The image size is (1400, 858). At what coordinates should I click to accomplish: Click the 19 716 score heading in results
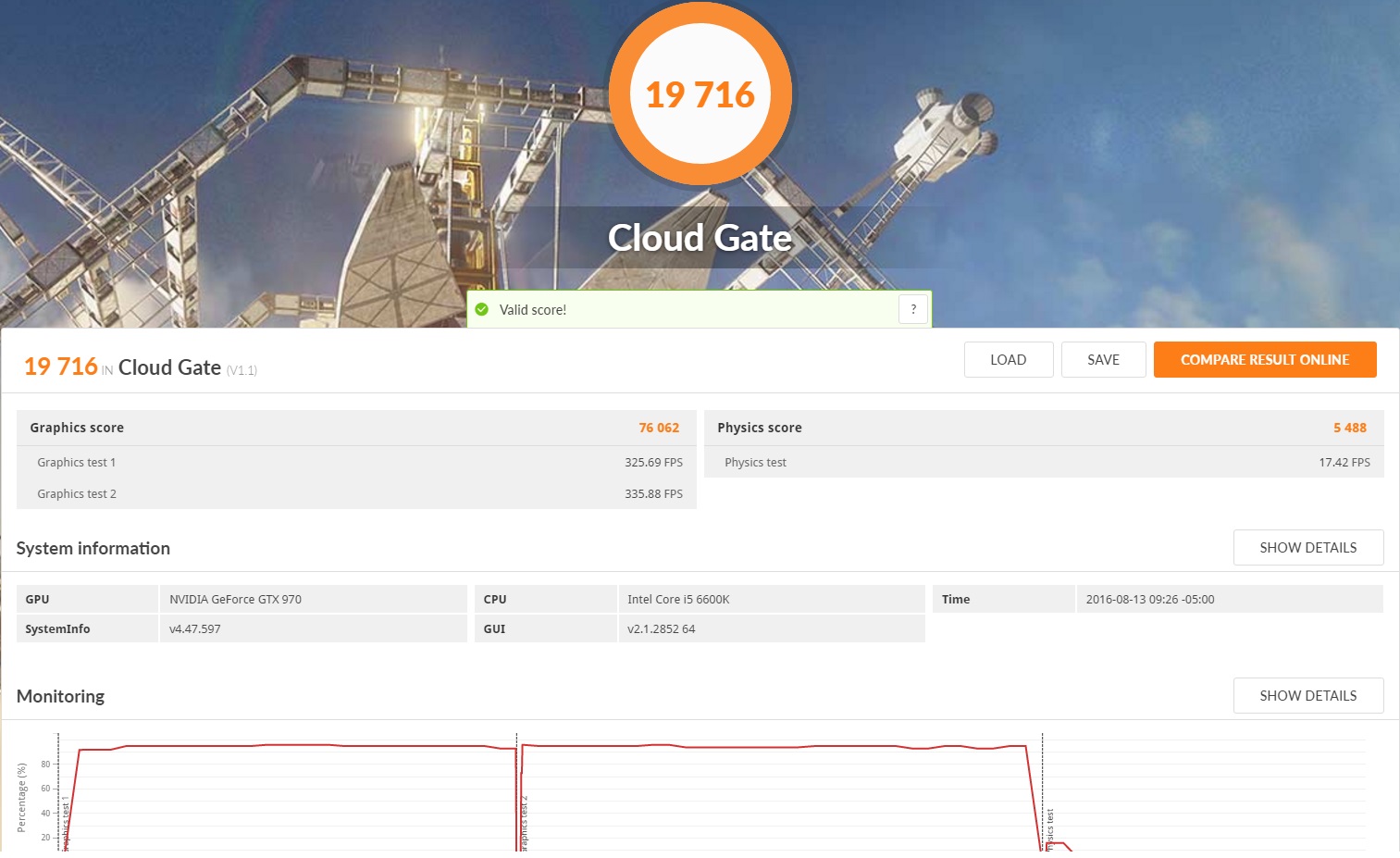pos(60,367)
